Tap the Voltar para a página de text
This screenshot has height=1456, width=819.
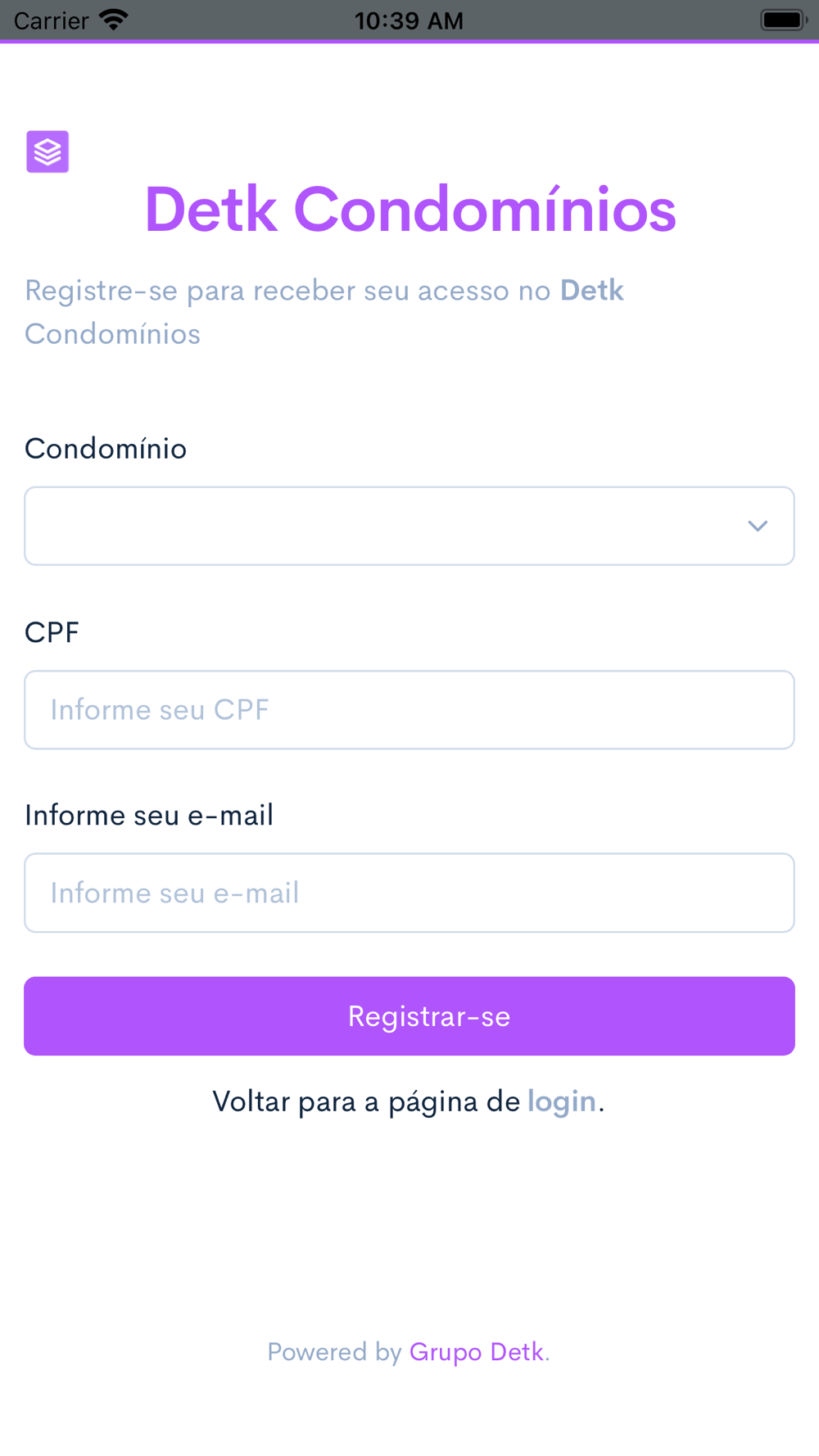[x=366, y=1102]
